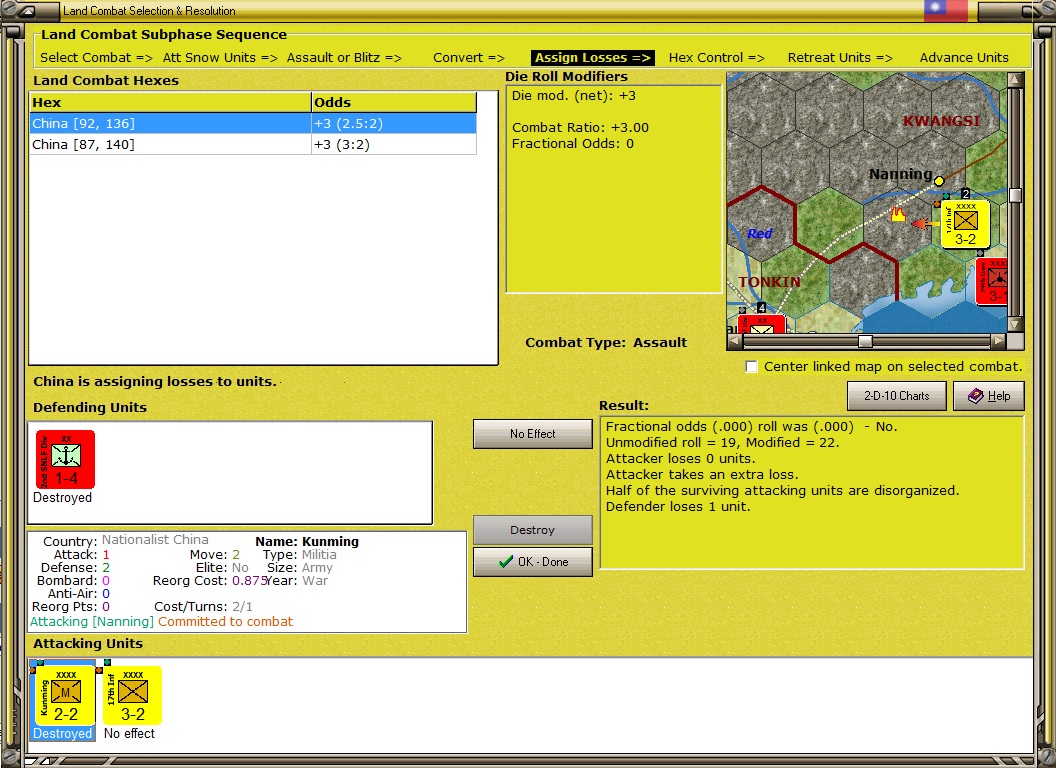Open the 2-D-10 Charts
Image resolution: width=1056 pixels, height=768 pixels.
pyautogui.click(x=896, y=396)
